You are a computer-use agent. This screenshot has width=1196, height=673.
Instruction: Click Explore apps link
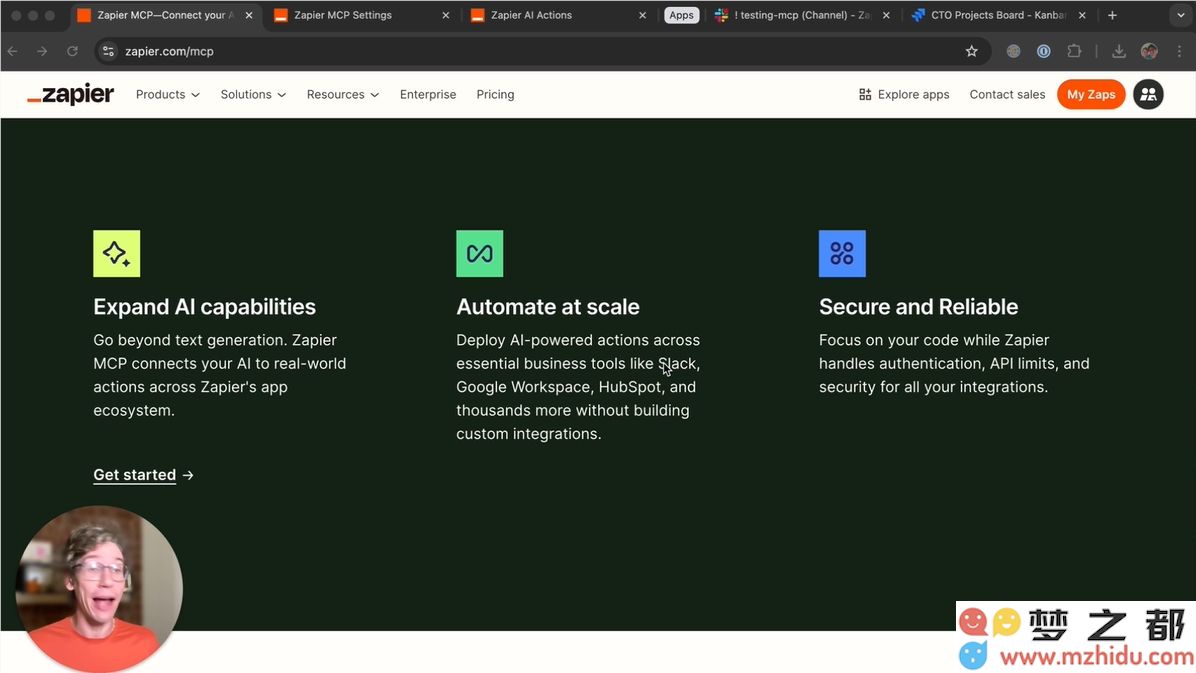click(x=904, y=95)
